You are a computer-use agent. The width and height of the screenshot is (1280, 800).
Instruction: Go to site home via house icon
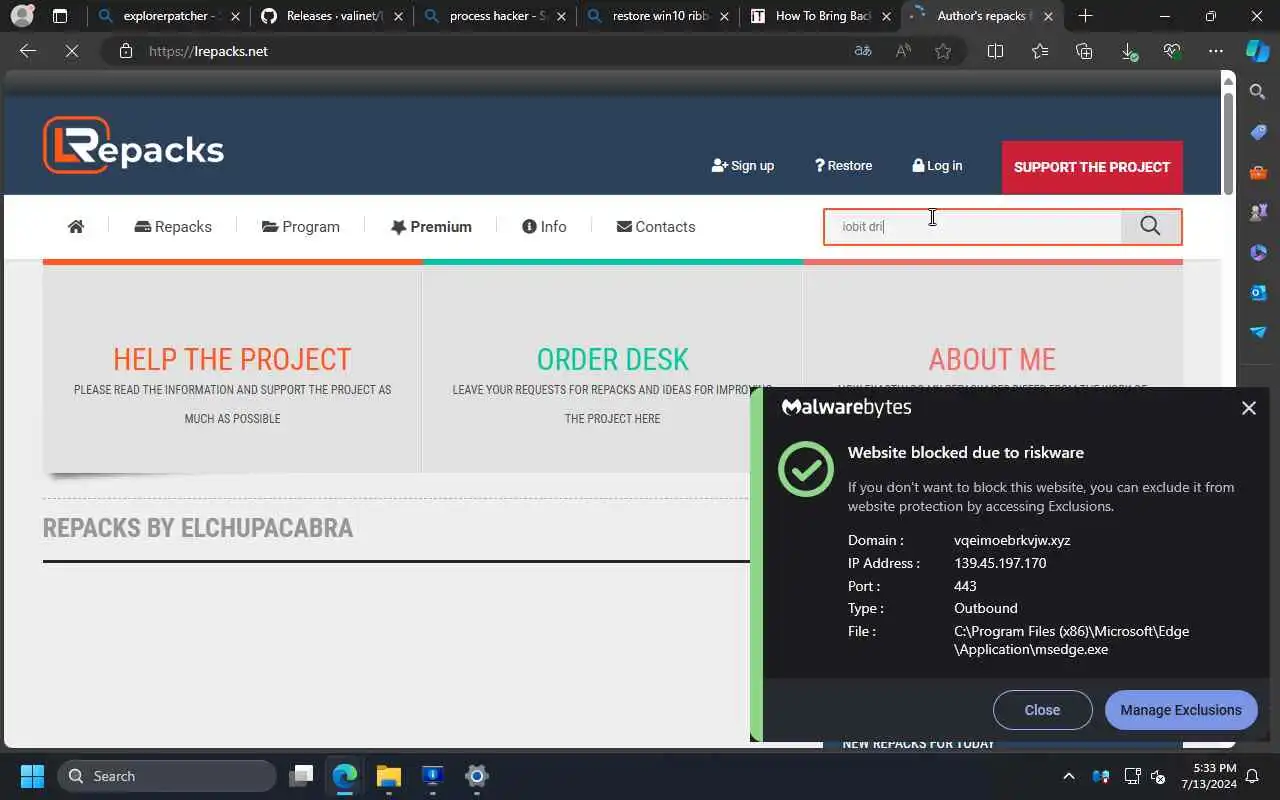(x=76, y=227)
